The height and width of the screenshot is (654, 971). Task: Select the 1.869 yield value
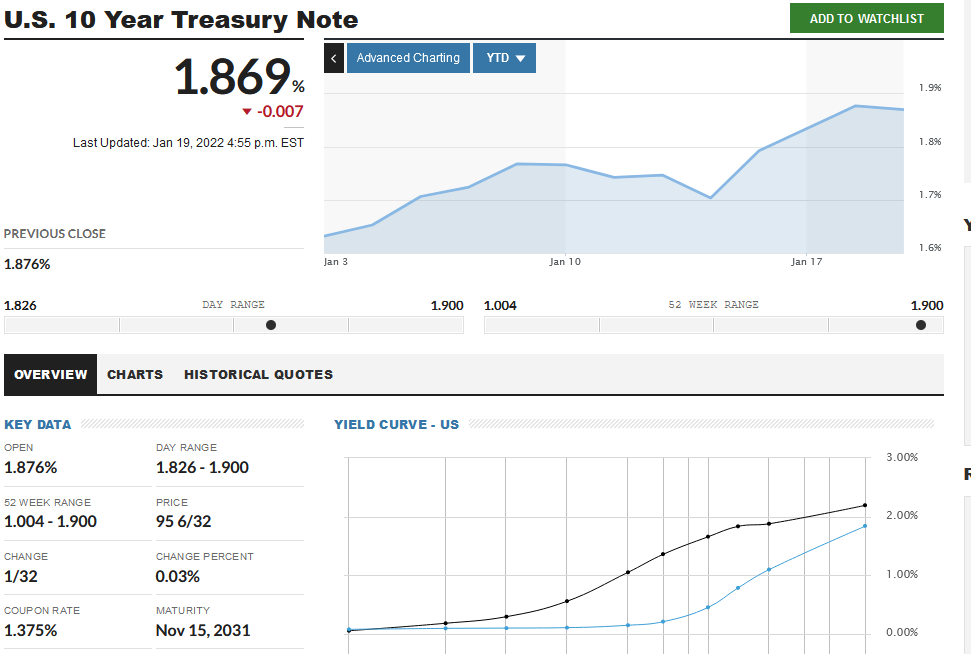tap(233, 77)
